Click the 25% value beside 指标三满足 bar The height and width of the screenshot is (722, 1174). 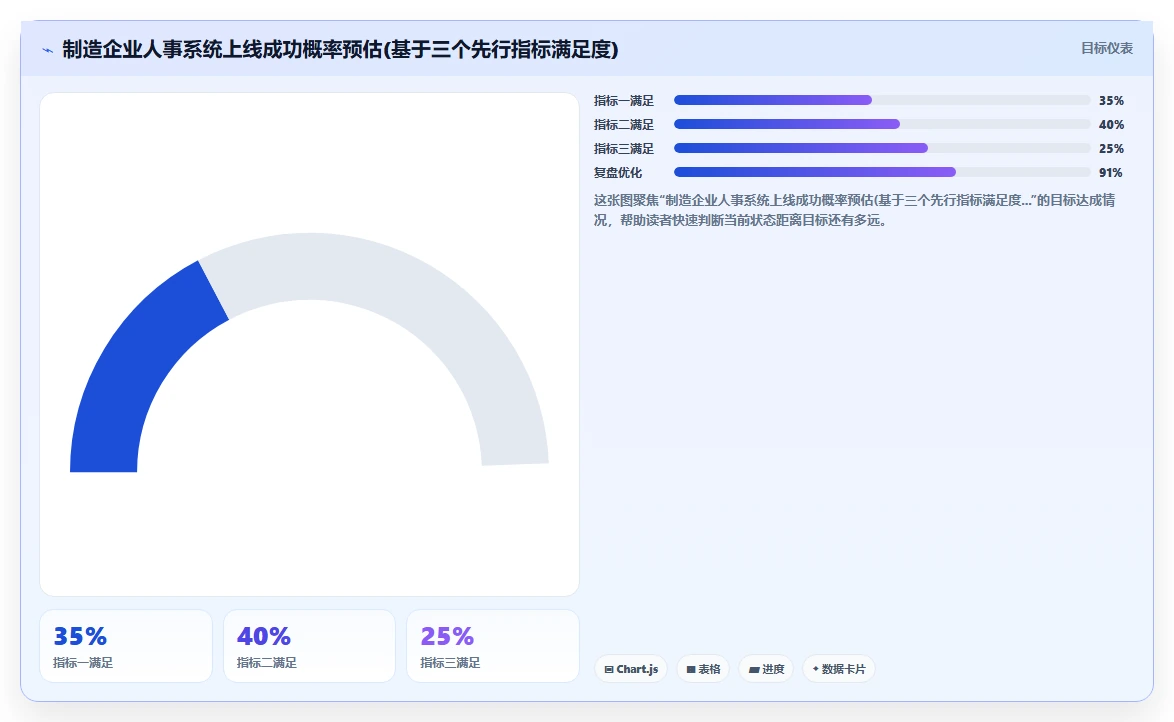[1111, 148]
